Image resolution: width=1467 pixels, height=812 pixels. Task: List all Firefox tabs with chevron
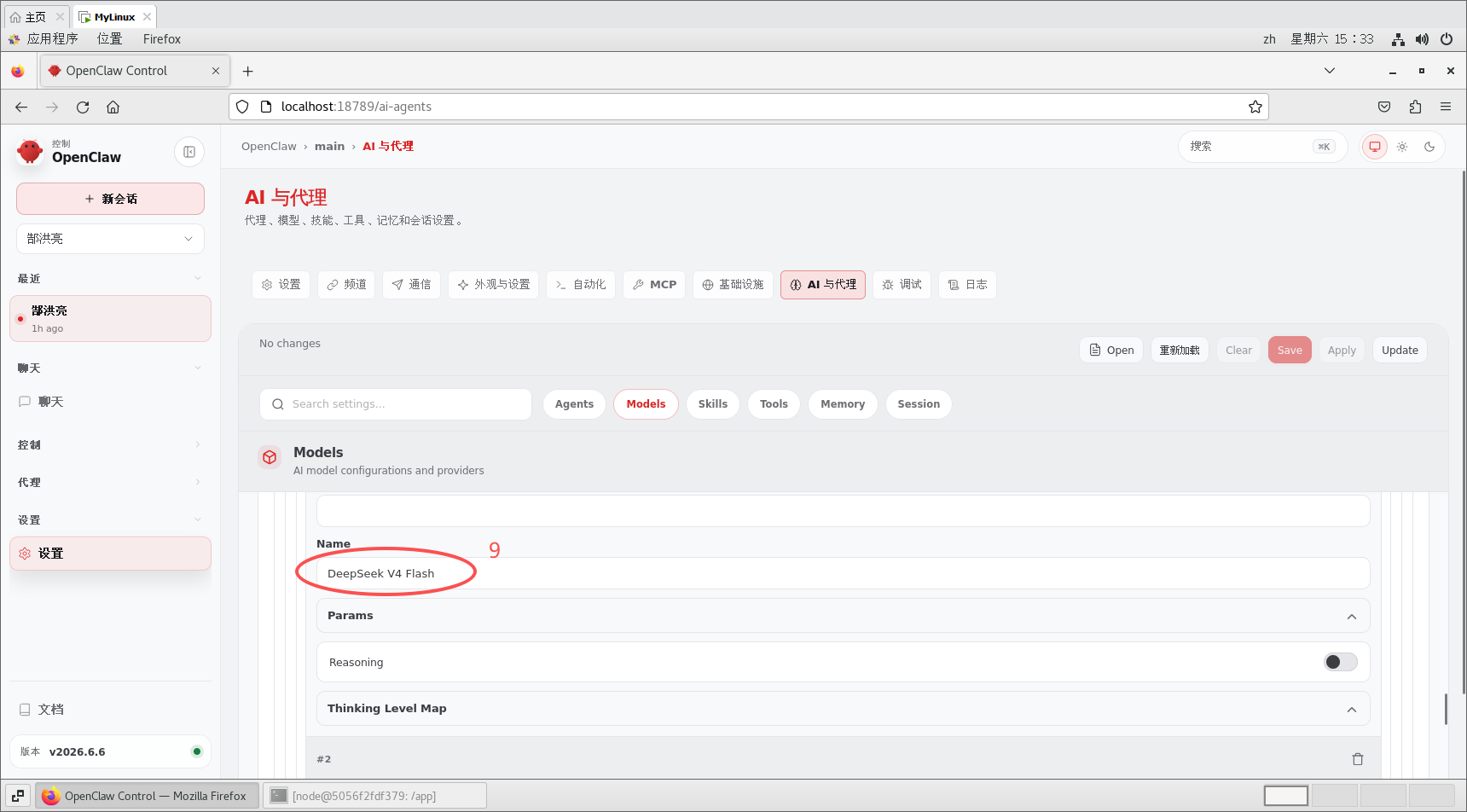point(1330,71)
